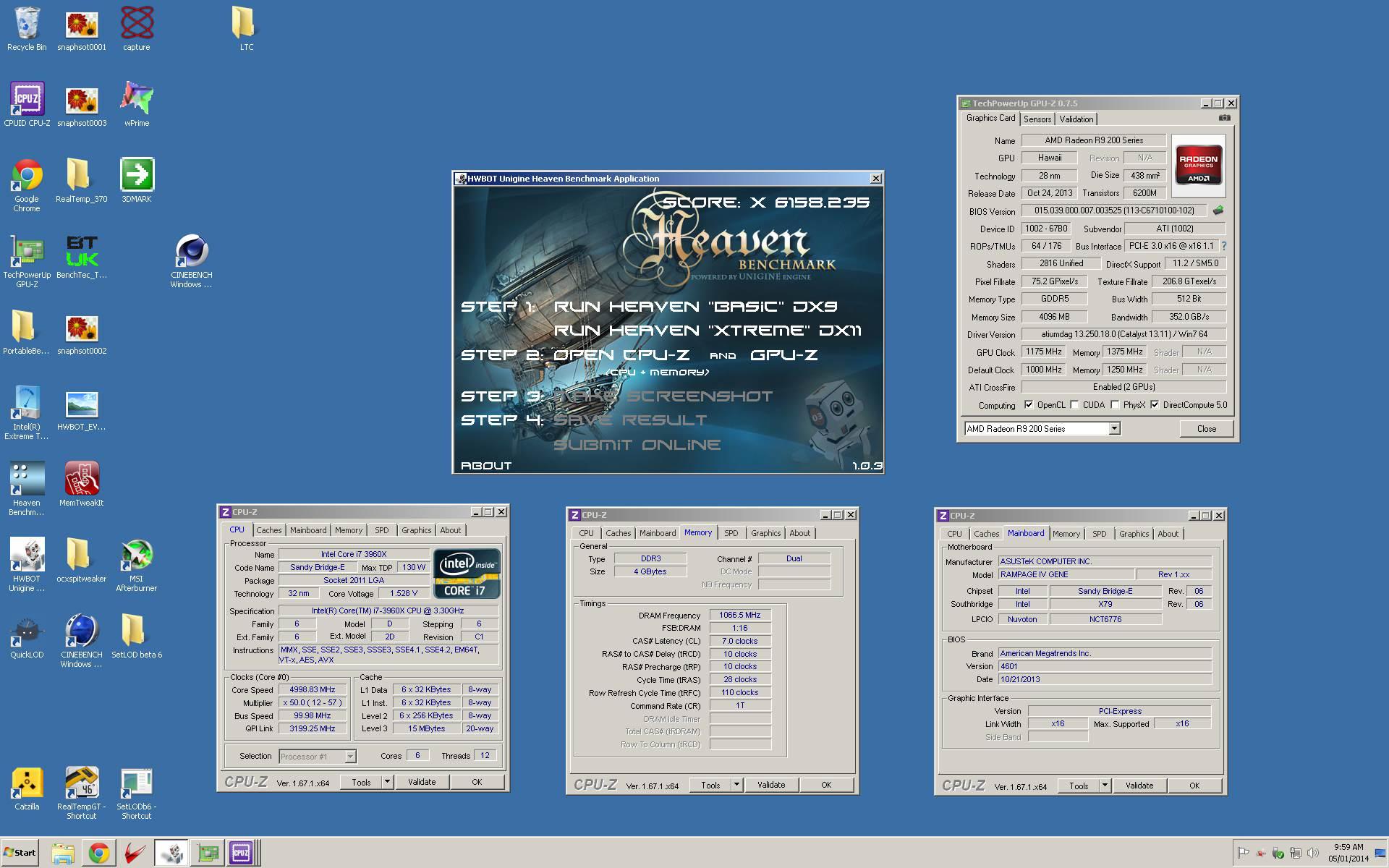The image size is (1389, 868).
Task: Open Graphics tab in CPU-Z Mainboard window
Action: pos(1134,534)
